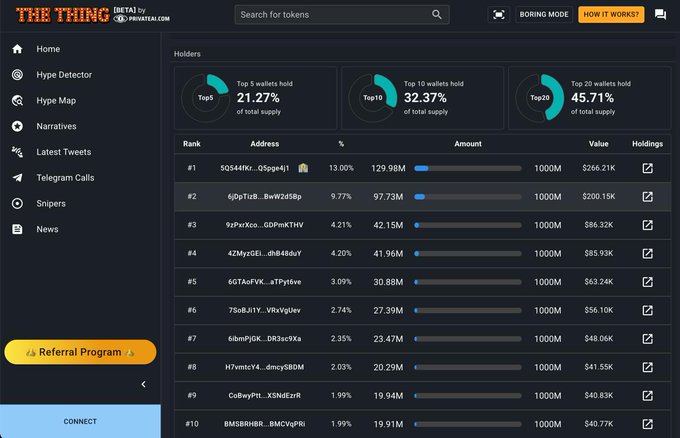Open the chat messages icon

click(660, 15)
